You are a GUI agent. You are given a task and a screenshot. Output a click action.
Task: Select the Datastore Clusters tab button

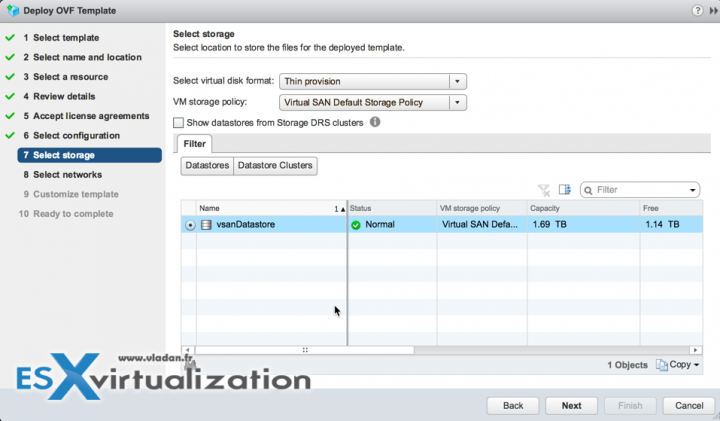click(x=275, y=166)
